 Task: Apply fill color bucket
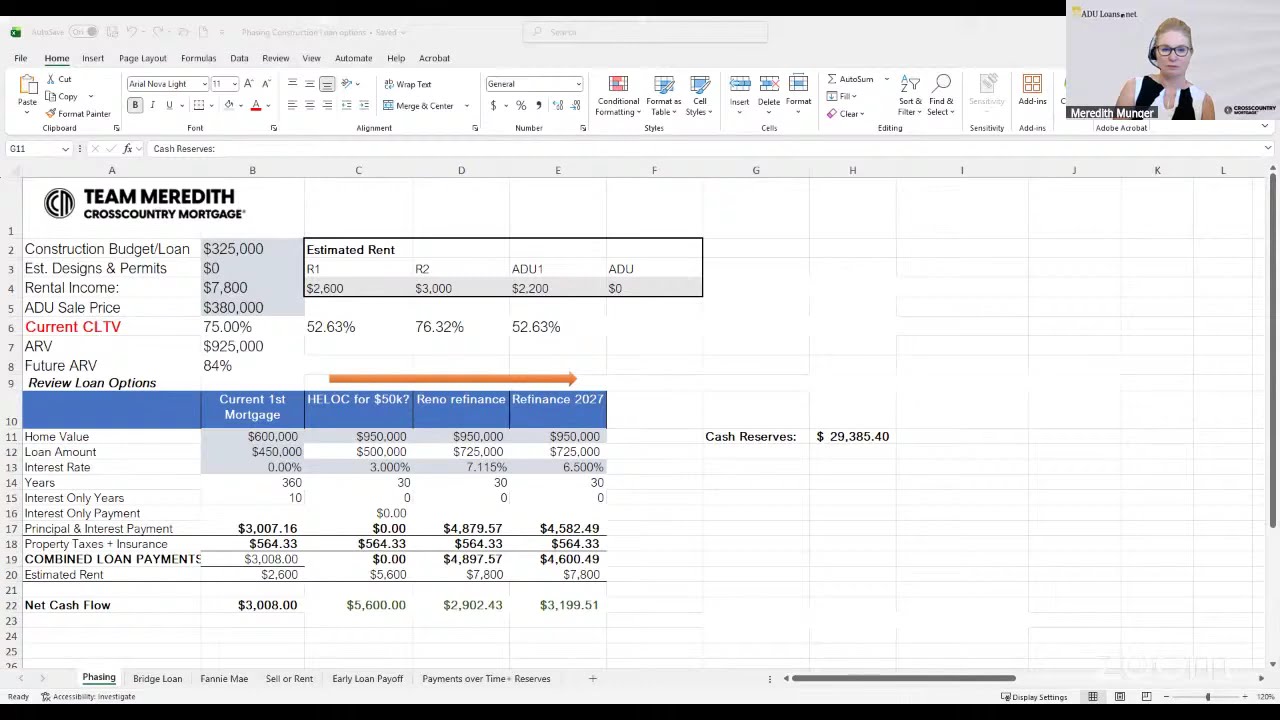click(x=229, y=105)
